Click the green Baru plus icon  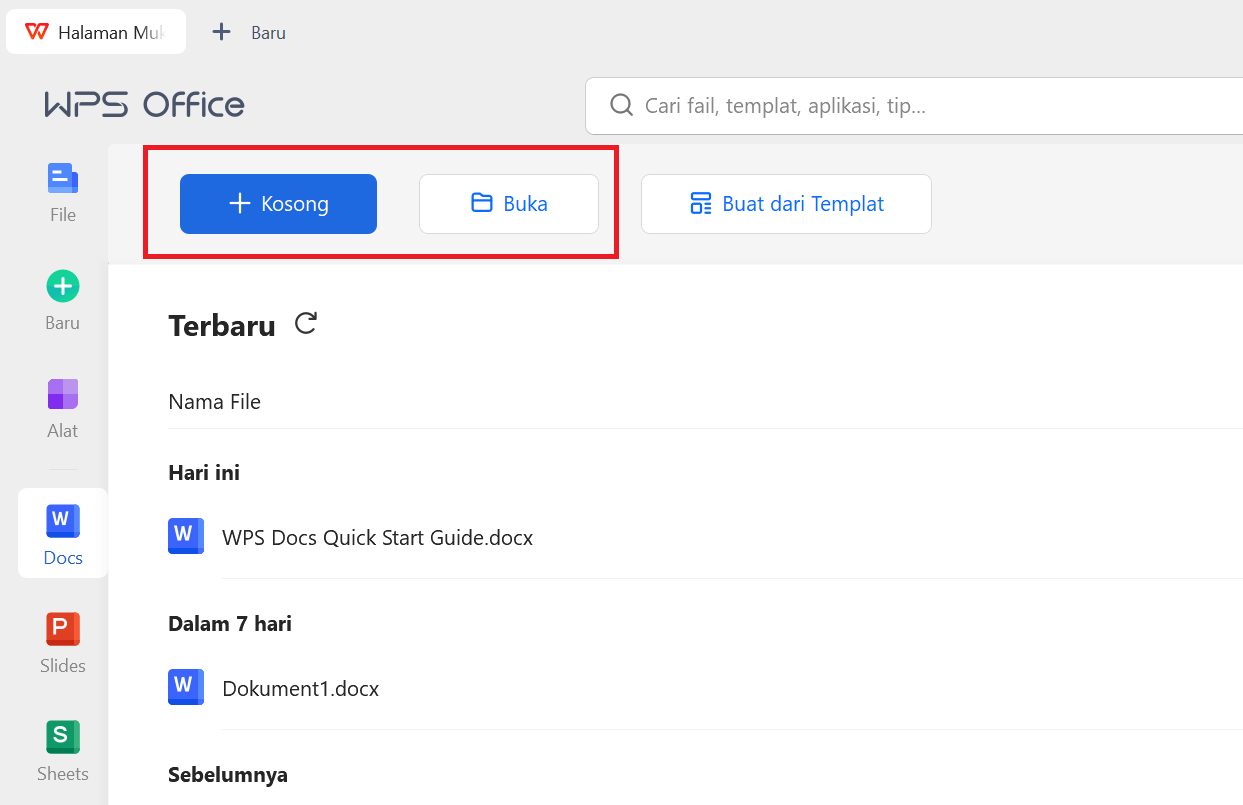point(62,287)
